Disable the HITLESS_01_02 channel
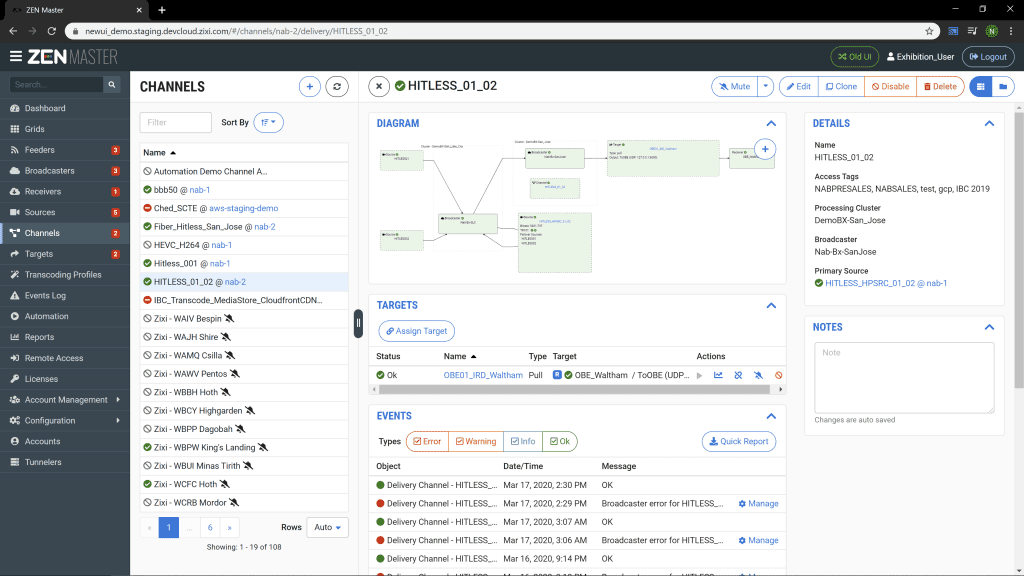 click(x=891, y=86)
